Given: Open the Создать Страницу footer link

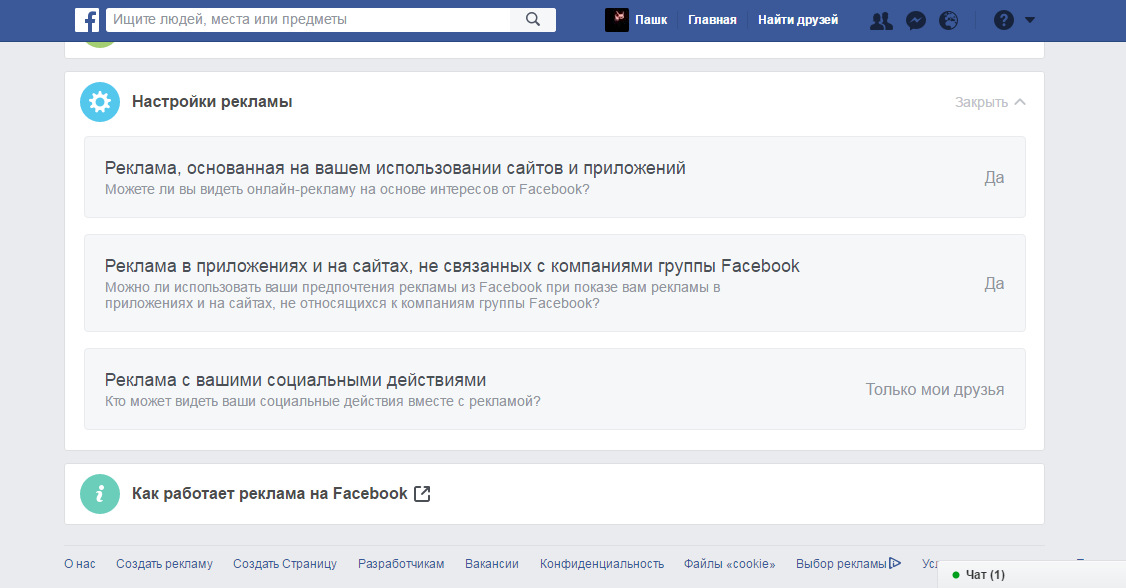Looking at the screenshot, I should tap(284, 564).
